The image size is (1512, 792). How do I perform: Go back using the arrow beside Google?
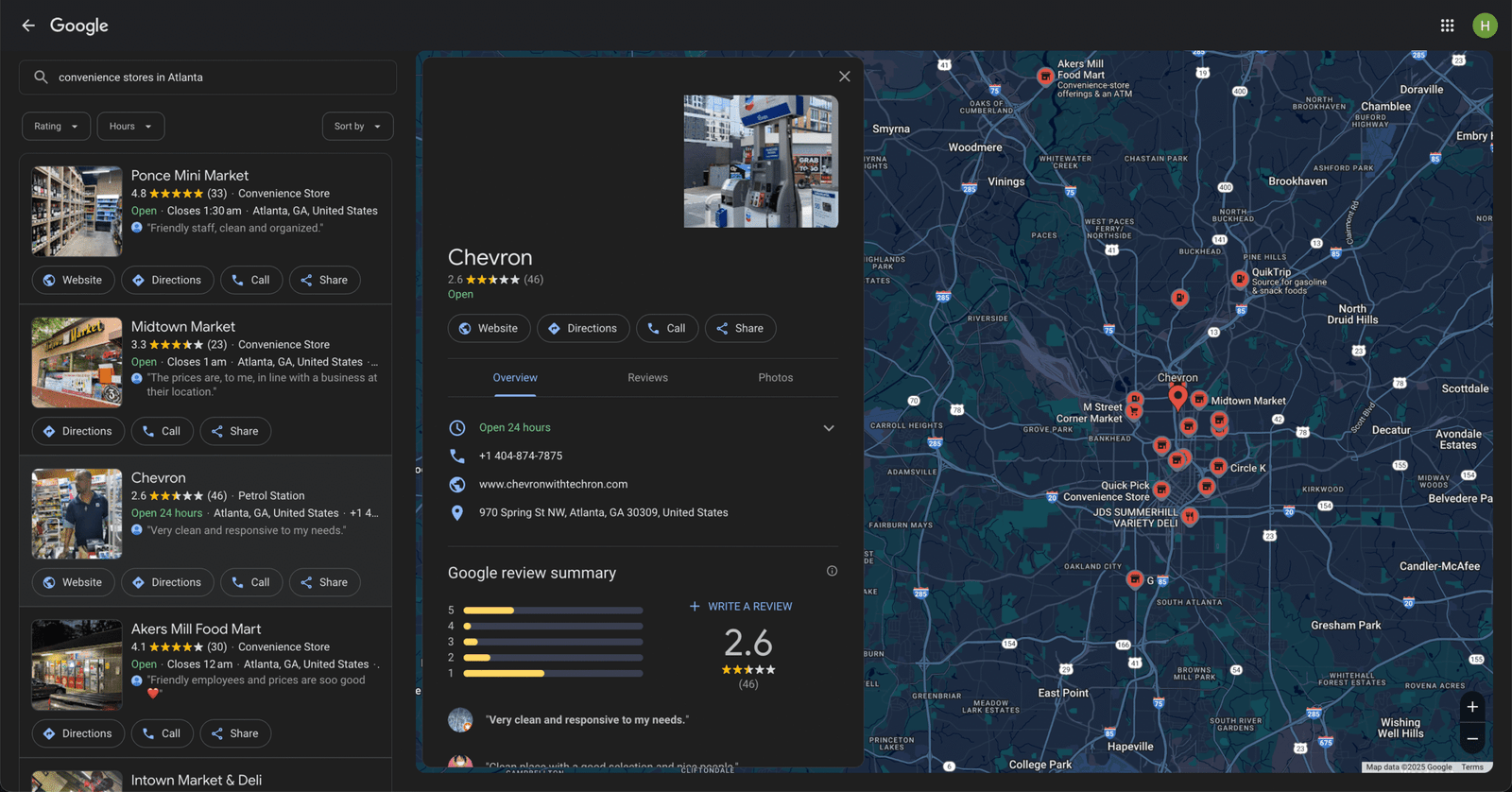(x=28, y=26)
